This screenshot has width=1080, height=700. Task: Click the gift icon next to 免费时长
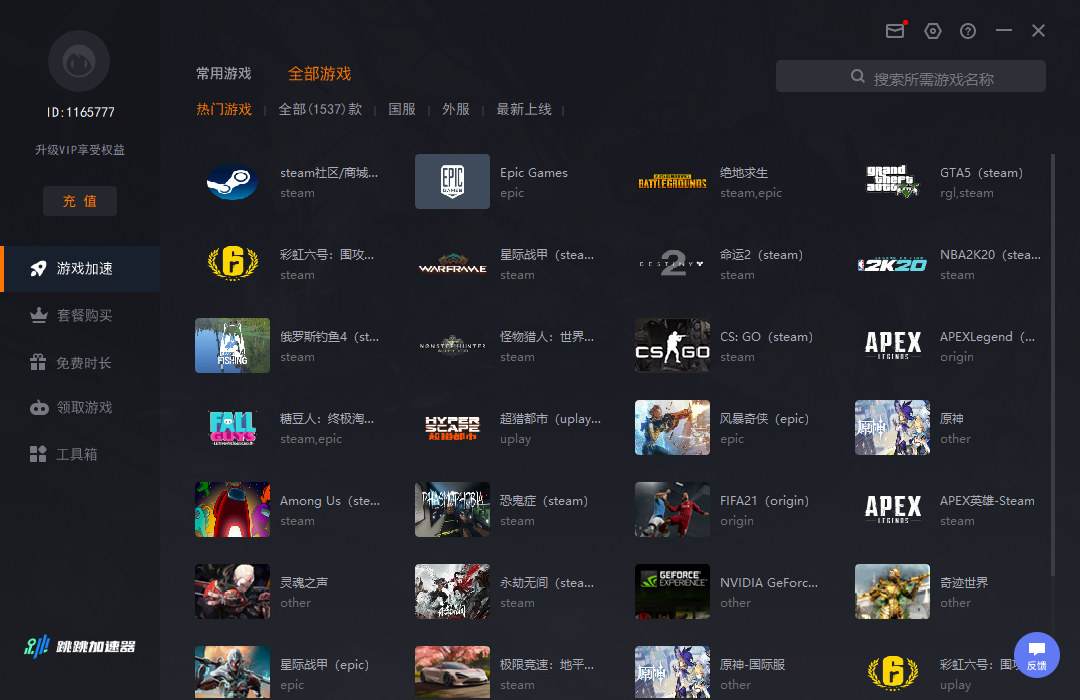[x=39, y=362]
